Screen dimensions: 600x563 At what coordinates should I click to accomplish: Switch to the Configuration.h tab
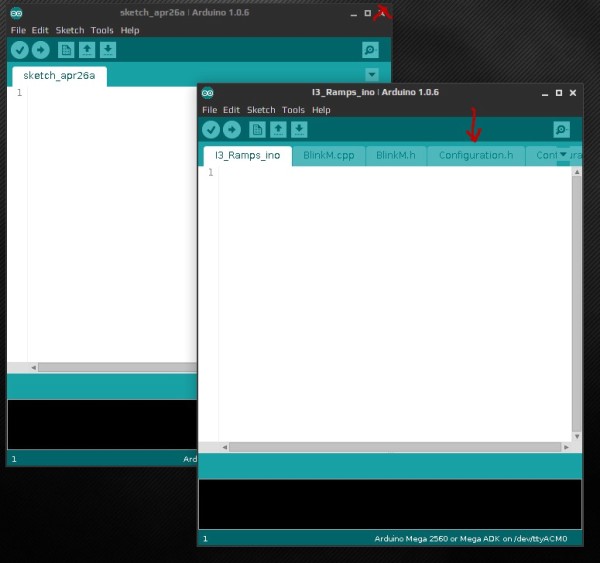(476, 155)
